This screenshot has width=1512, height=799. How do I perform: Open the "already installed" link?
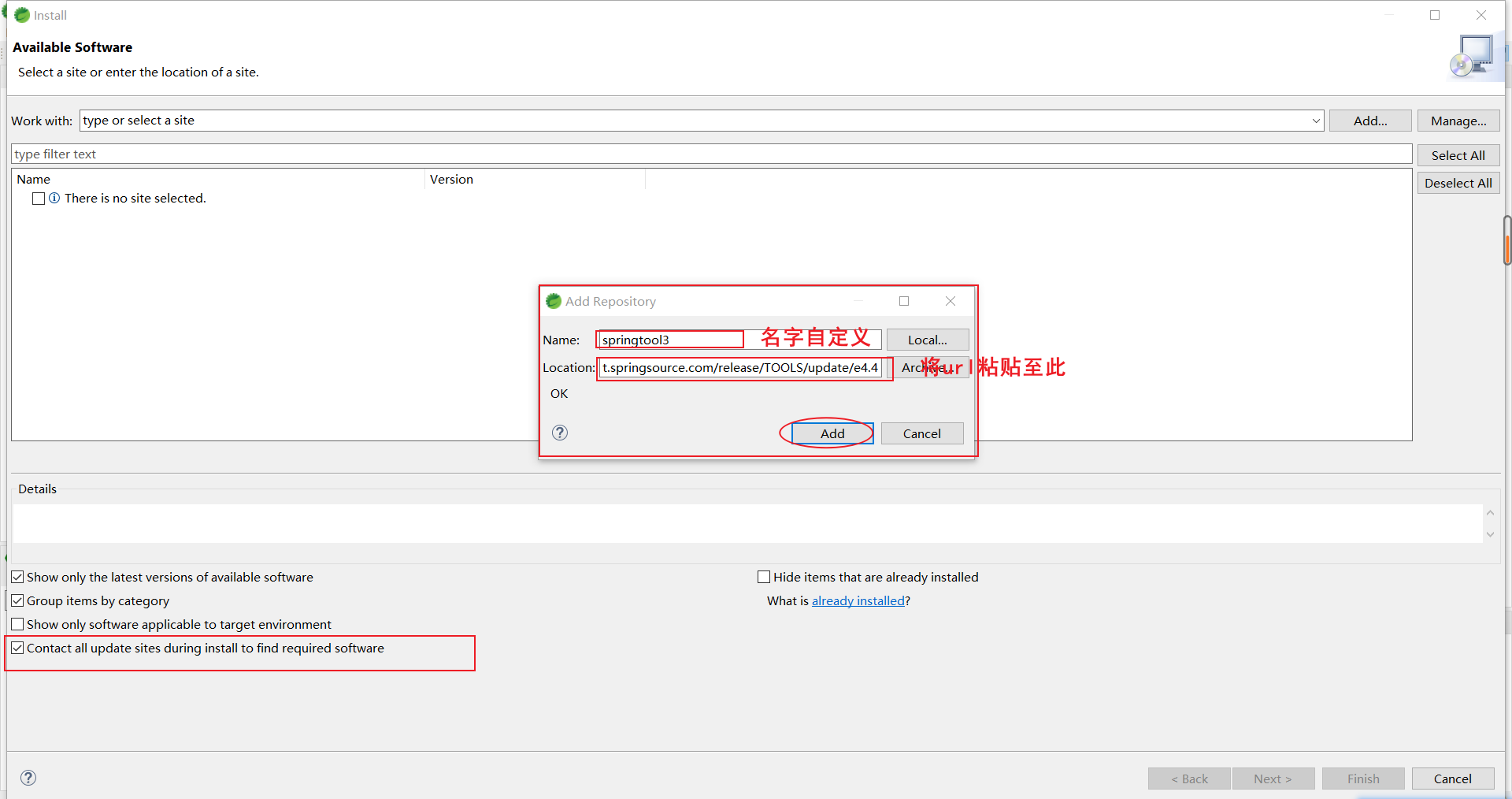tap(857, 600)
